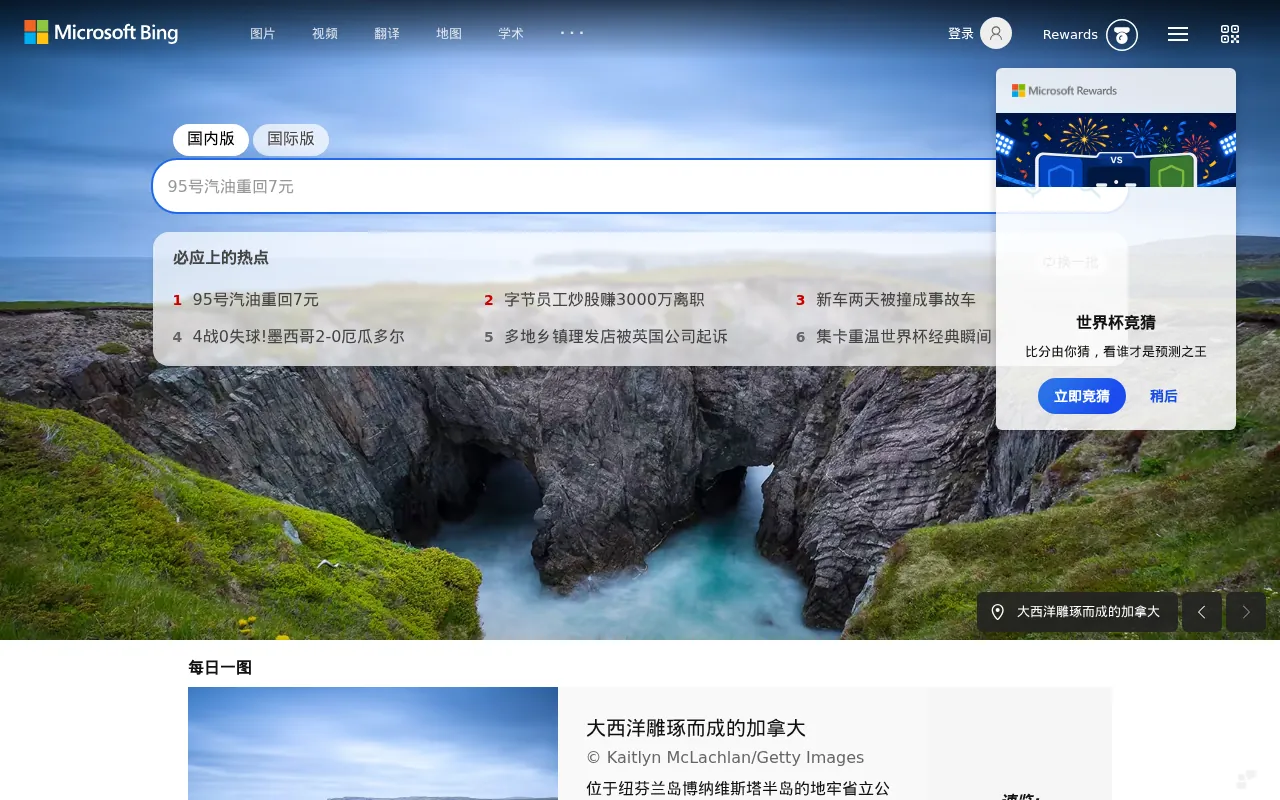This screenshot has height=800, width=1280.
Task: Expand the three-dots more menu in header
Action: coord(572,32)
